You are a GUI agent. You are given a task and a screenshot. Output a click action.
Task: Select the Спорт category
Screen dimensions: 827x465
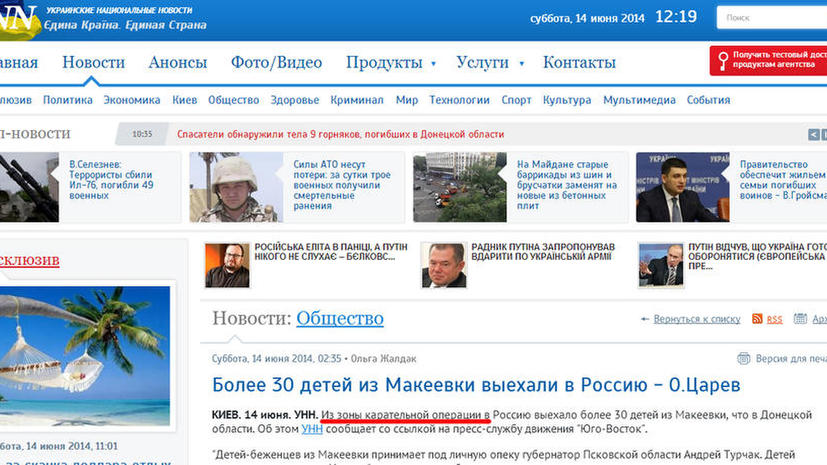[516, 100]
